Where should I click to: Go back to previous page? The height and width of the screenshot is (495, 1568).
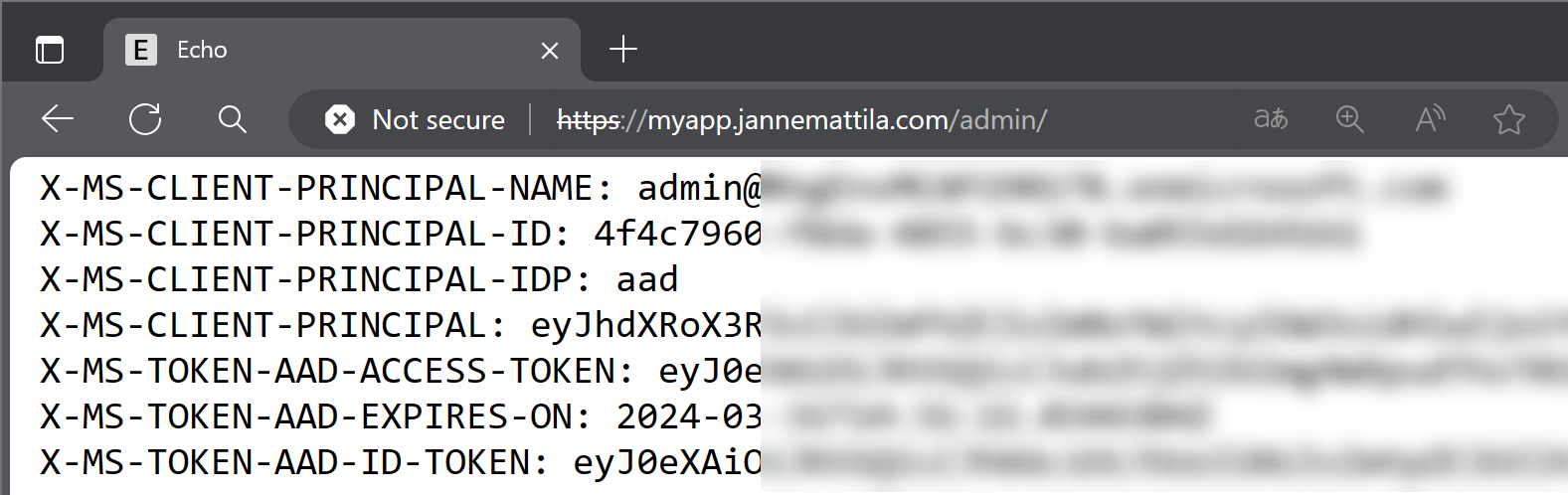pos(58,119)
